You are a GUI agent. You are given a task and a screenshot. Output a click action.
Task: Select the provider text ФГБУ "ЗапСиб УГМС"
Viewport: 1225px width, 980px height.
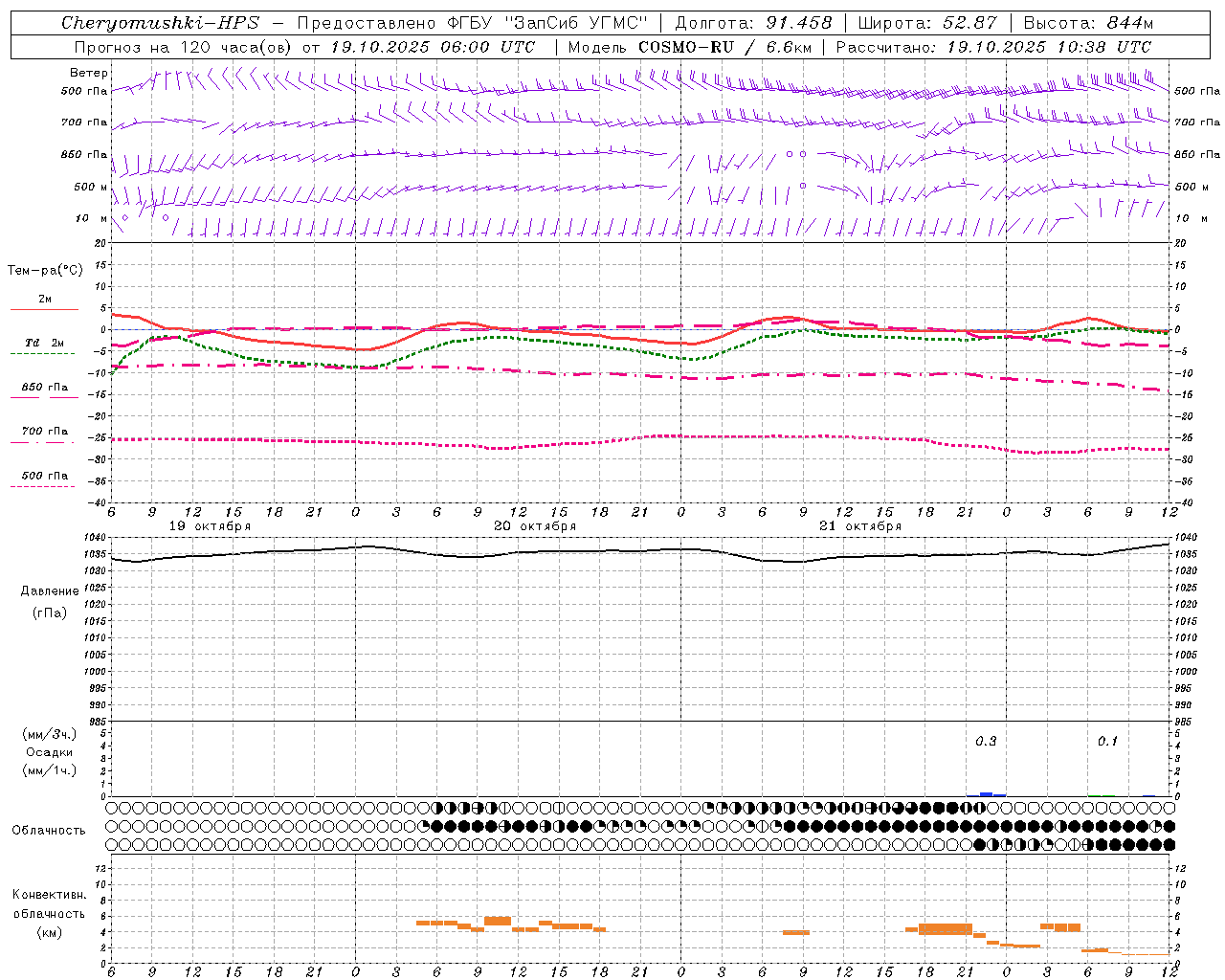(546, 23)
